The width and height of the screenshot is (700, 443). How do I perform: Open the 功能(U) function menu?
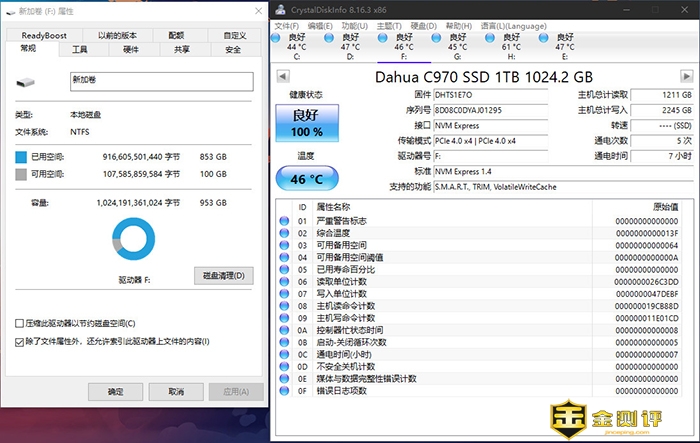point(353,25)
